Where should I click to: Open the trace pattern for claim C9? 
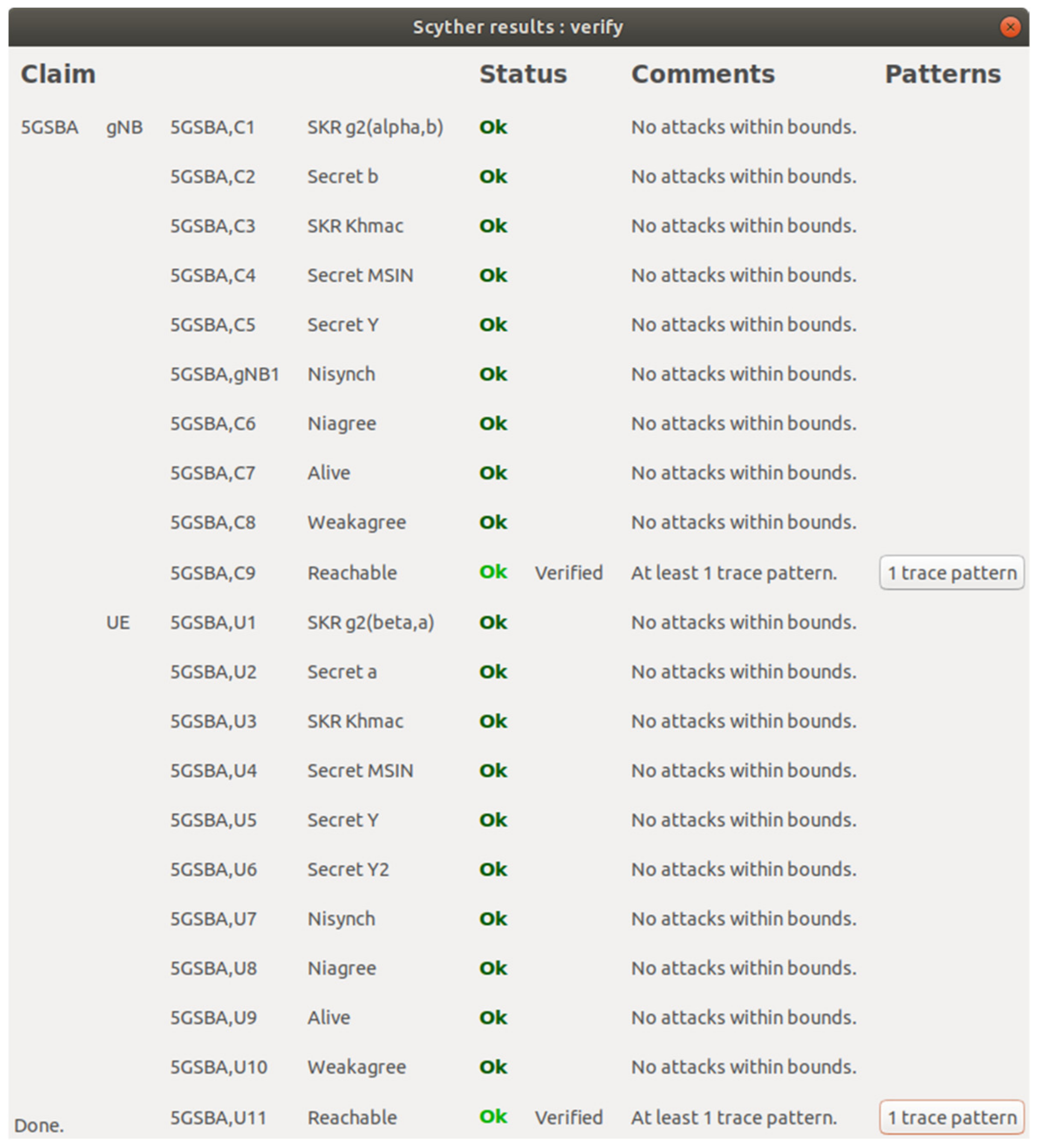click(x=951, y=572)
